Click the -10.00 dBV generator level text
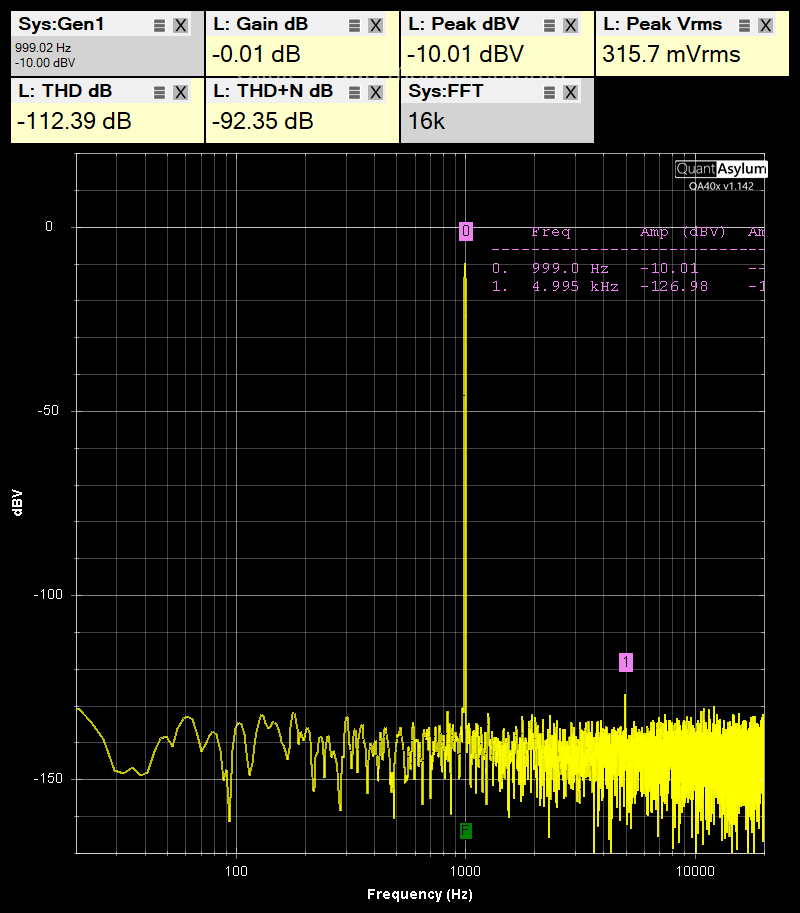The height and width of the screenshot is (913, 800). tap(45, 63)
